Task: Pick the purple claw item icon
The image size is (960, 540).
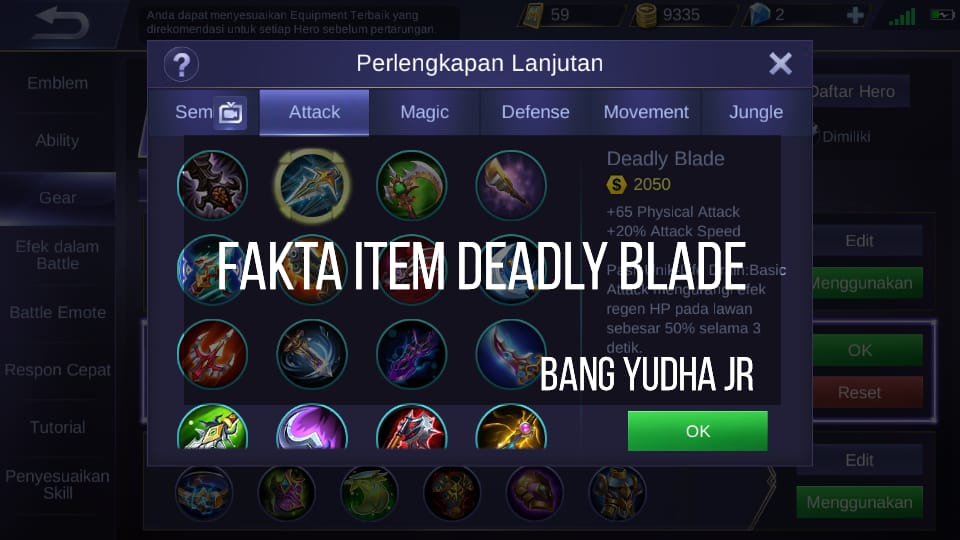Action: (411, 354)
